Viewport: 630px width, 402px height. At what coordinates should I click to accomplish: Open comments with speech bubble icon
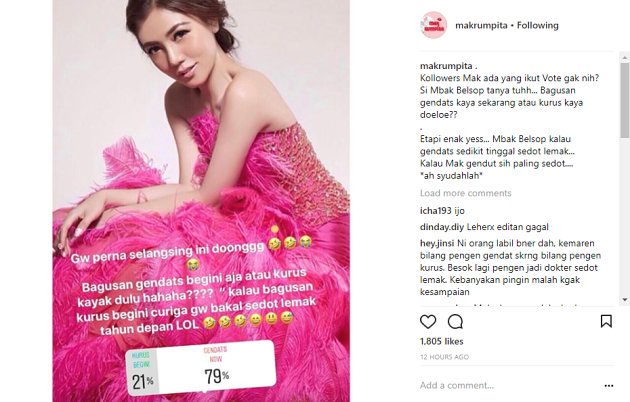click(x=455, y=322)
